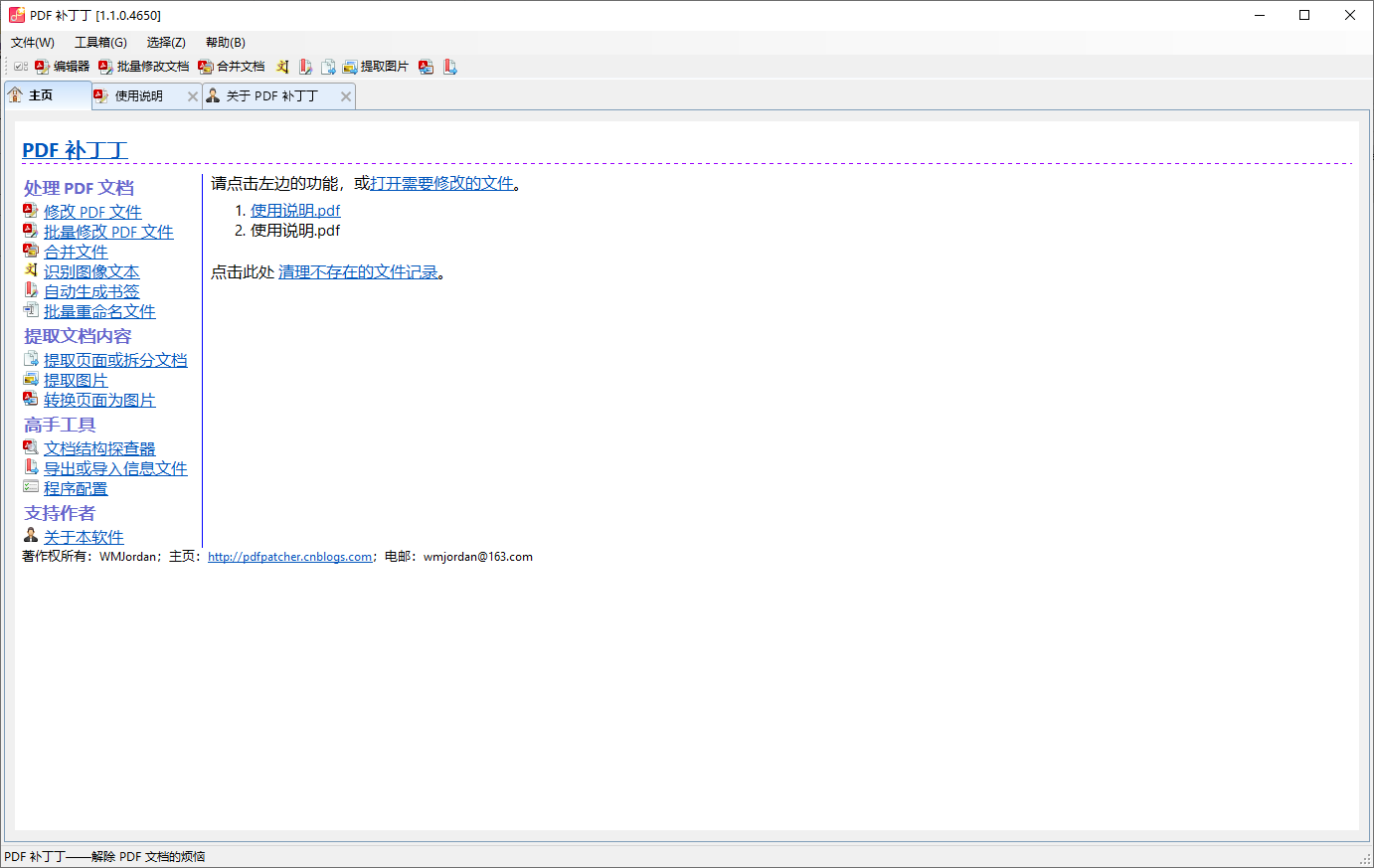Close the 使用说明 tab

pyautogui.click(x=193, y=96)
